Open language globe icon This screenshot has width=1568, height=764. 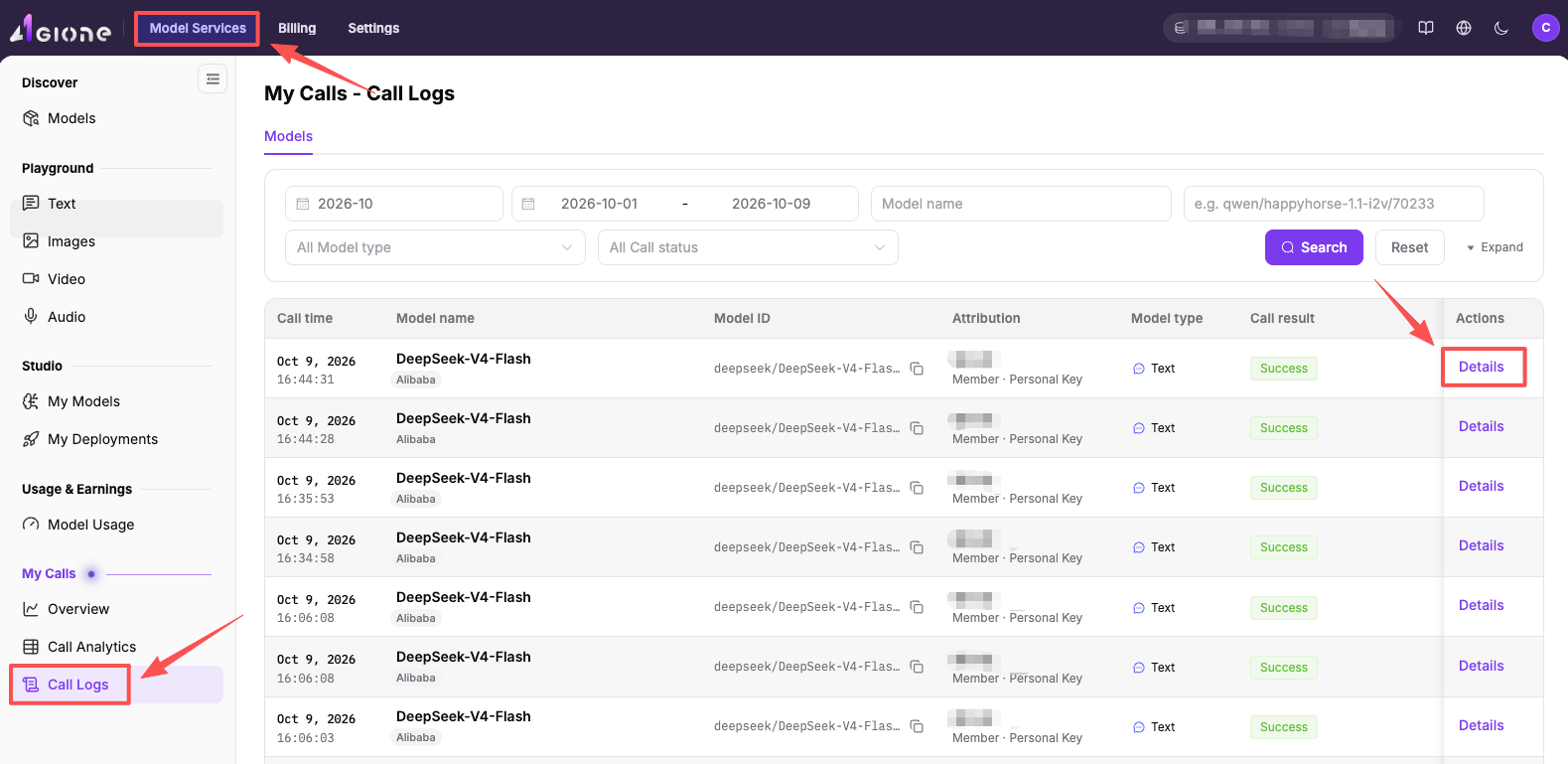pos(1464,28)
